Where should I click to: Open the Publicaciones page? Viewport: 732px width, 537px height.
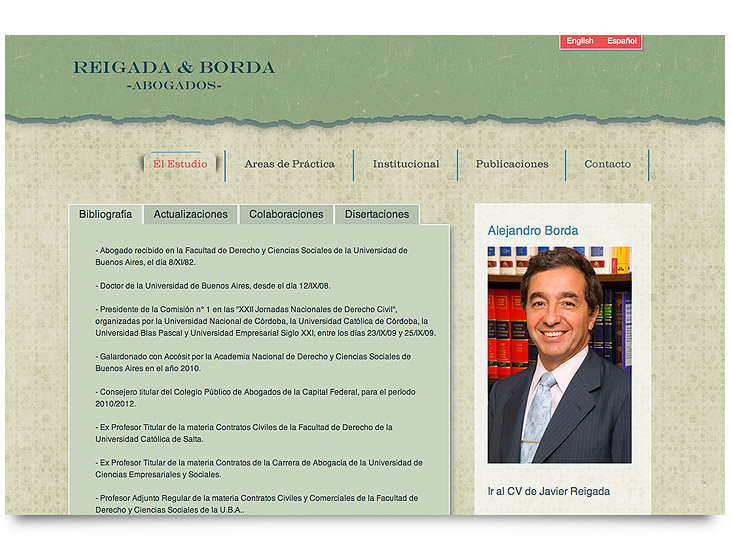(512, 164)
